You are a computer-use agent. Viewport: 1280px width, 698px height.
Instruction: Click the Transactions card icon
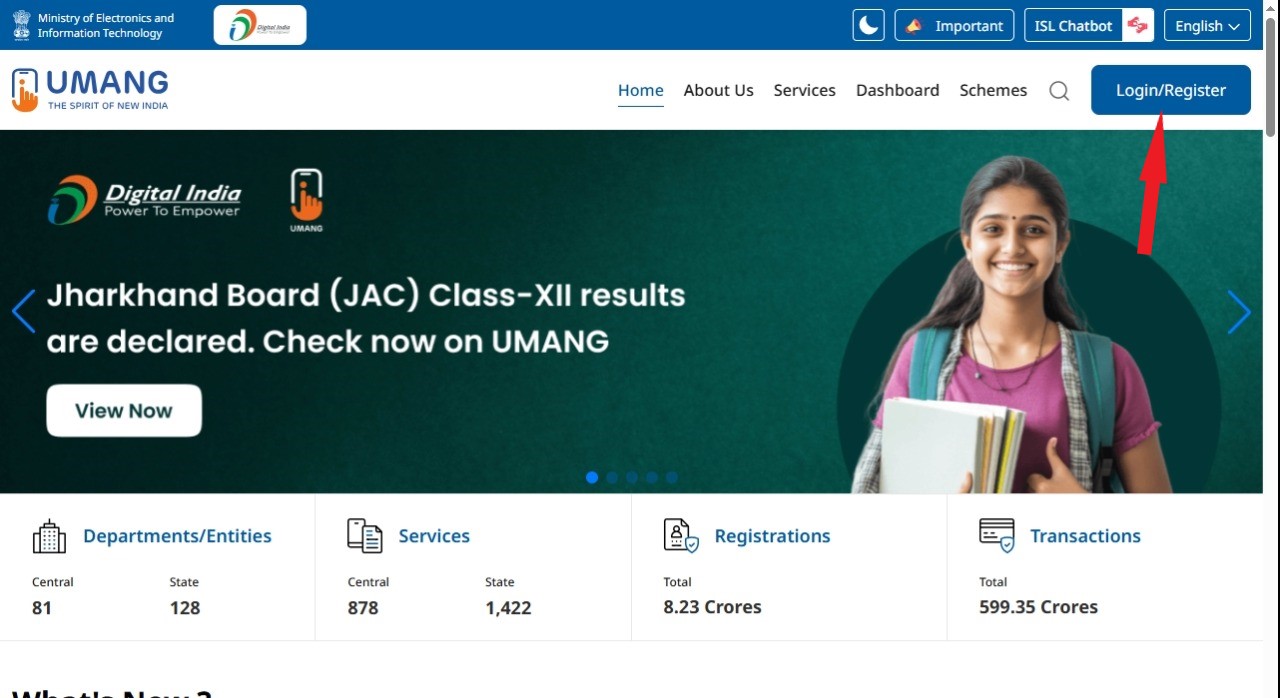point(997,536)
